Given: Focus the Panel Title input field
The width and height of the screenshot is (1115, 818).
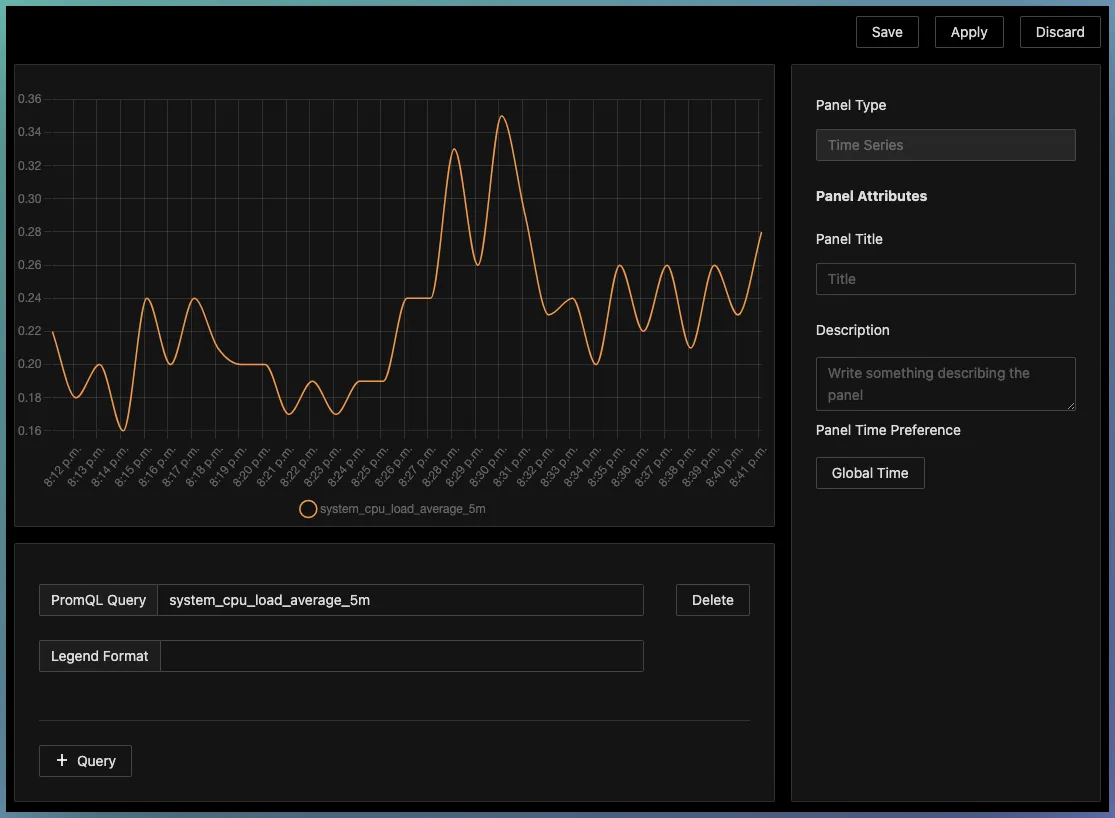Looking at the screenshot, I should 945,279.
